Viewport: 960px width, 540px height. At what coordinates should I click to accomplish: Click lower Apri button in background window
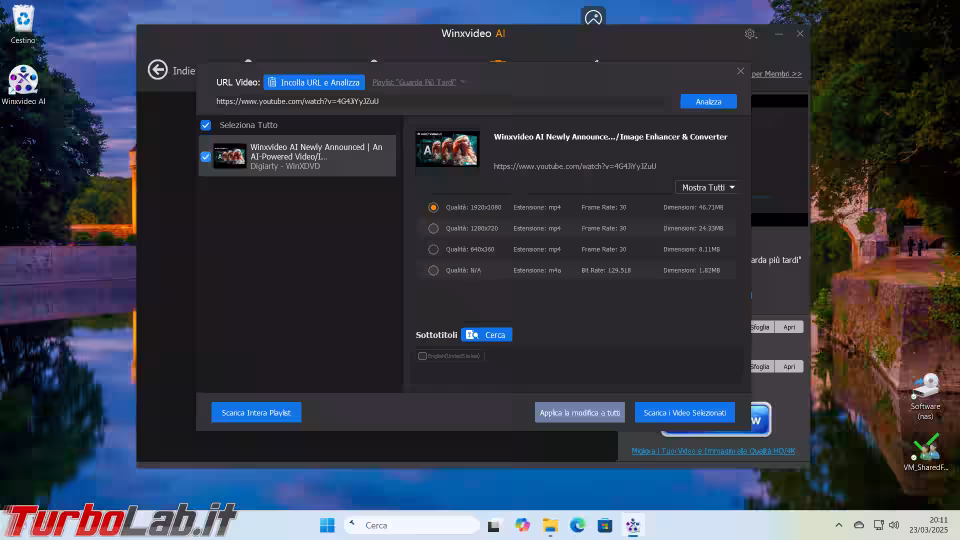tap(789, 366)
